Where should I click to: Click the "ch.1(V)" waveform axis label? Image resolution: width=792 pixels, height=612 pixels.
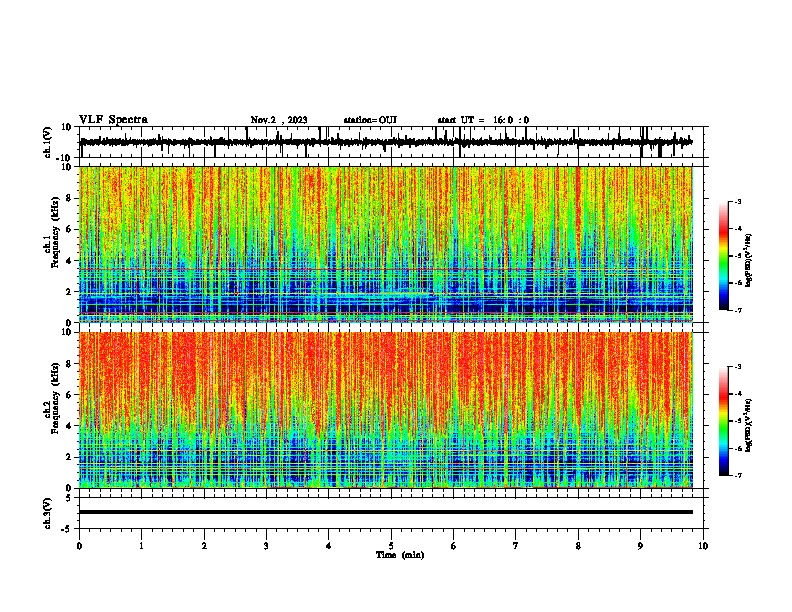click(48, 142)
